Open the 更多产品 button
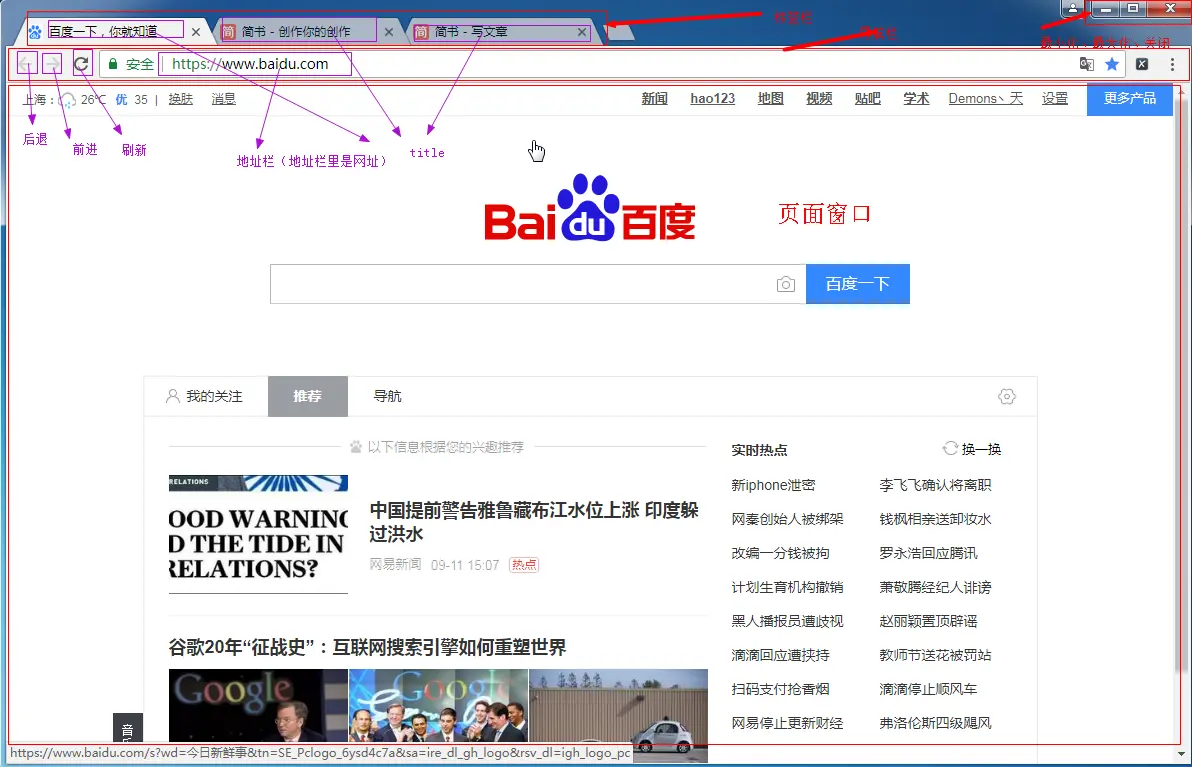Viewport: 1192px width, 767px height. 1130,99
